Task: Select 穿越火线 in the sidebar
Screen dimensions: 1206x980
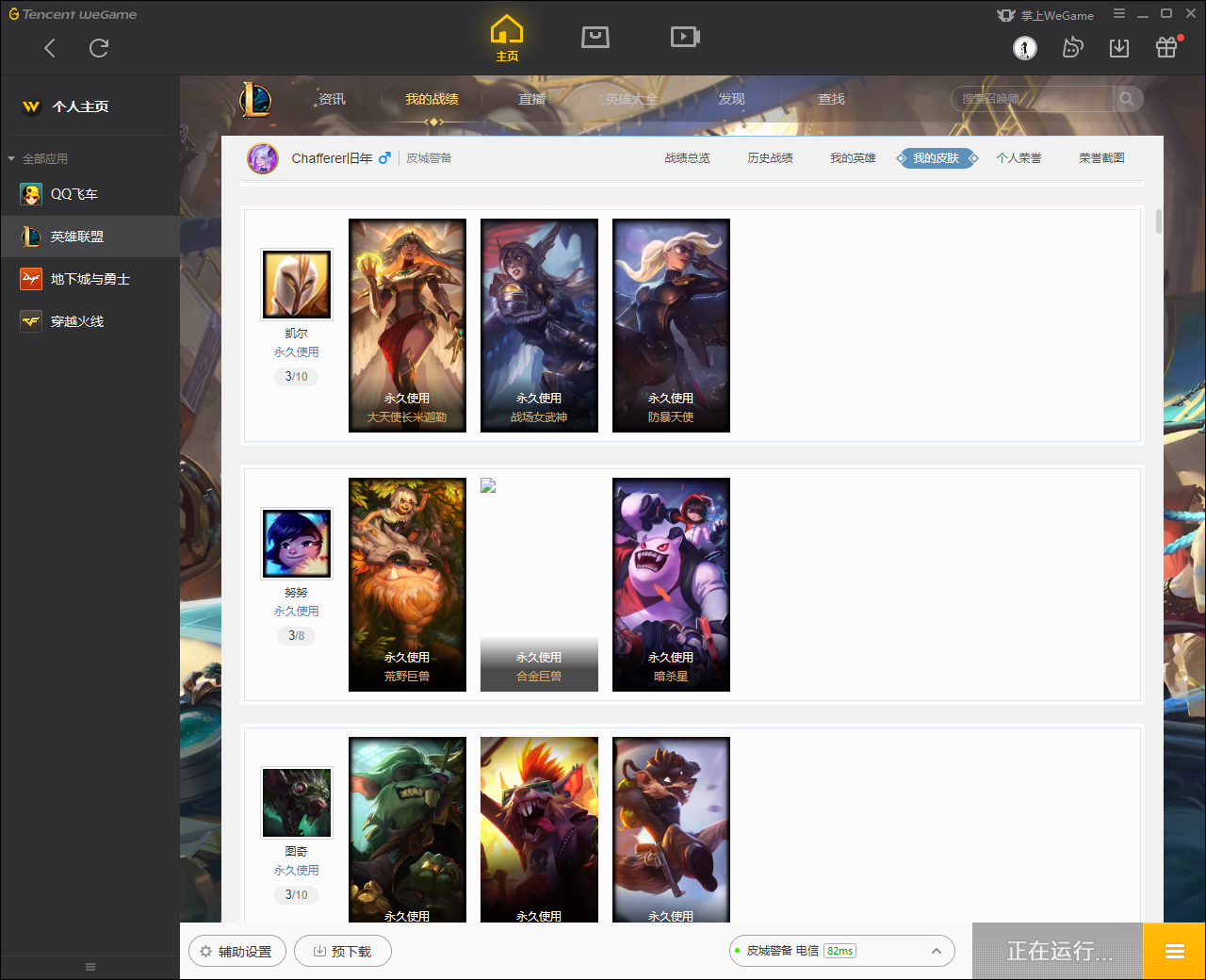Action: coord(90,321)
